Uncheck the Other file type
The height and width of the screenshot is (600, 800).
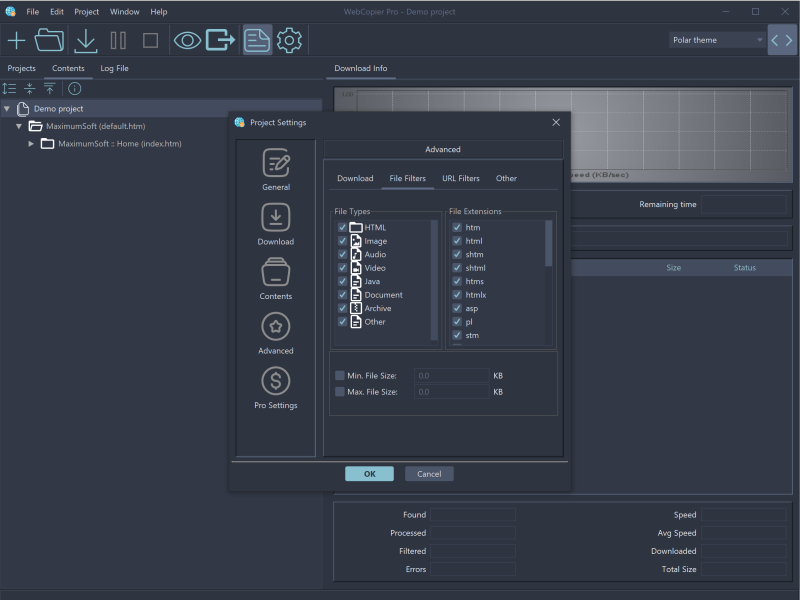point(342,322)
